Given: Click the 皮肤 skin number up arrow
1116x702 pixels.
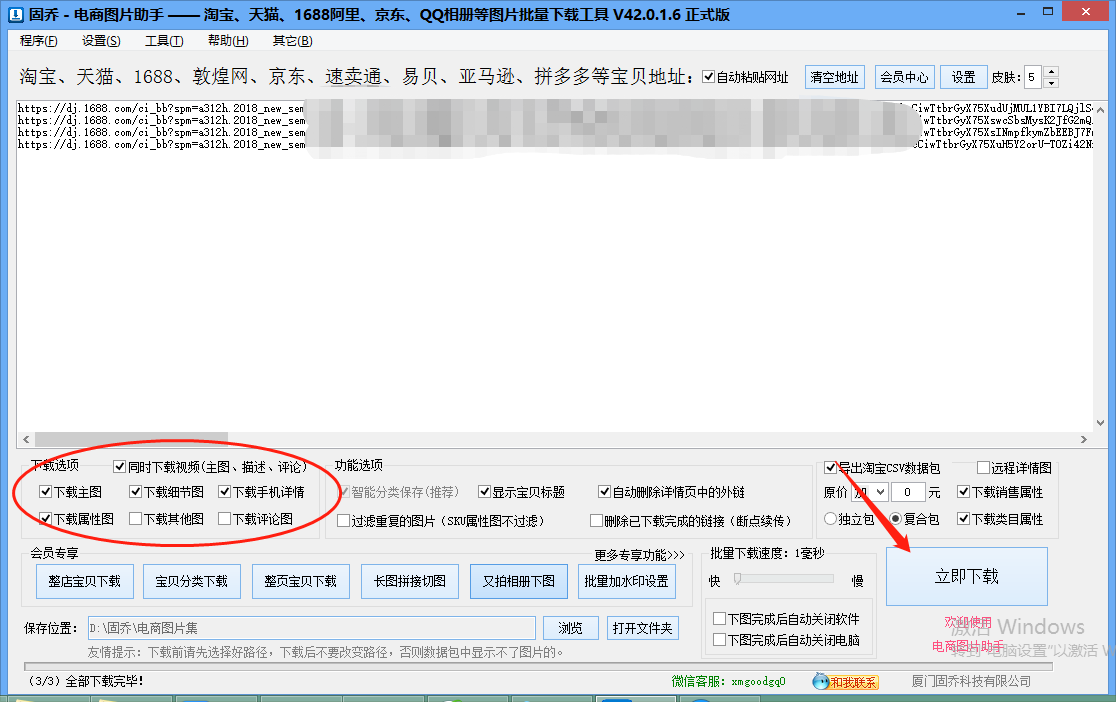Looking at the screenshot, I should pos(1051,71).
